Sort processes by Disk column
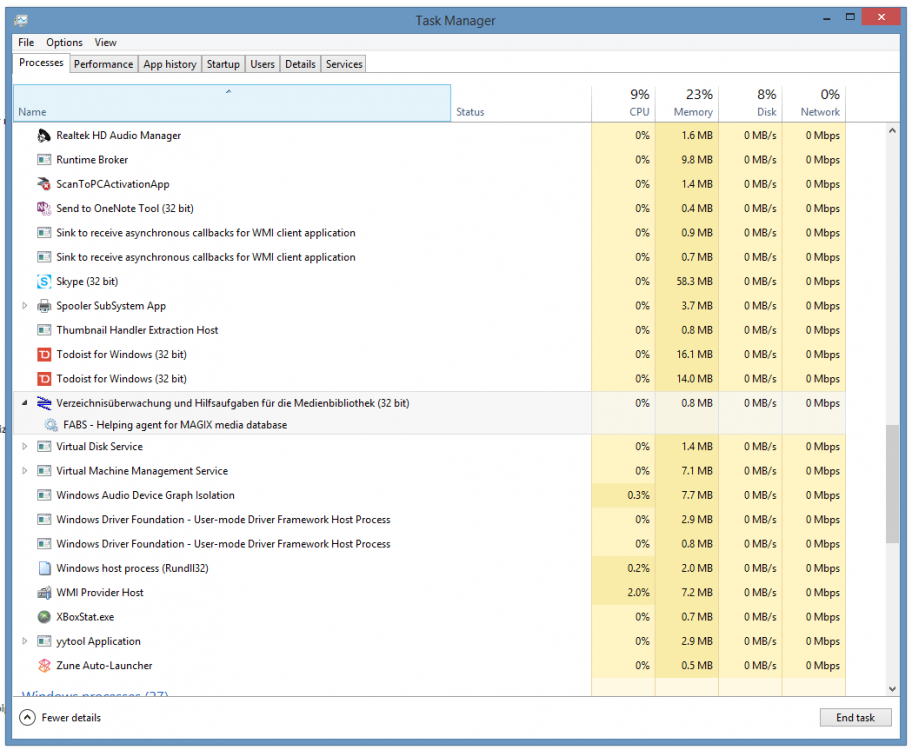The width and height of the screenshot is (912, 750). pyautogui.click(x=750, y=104)
